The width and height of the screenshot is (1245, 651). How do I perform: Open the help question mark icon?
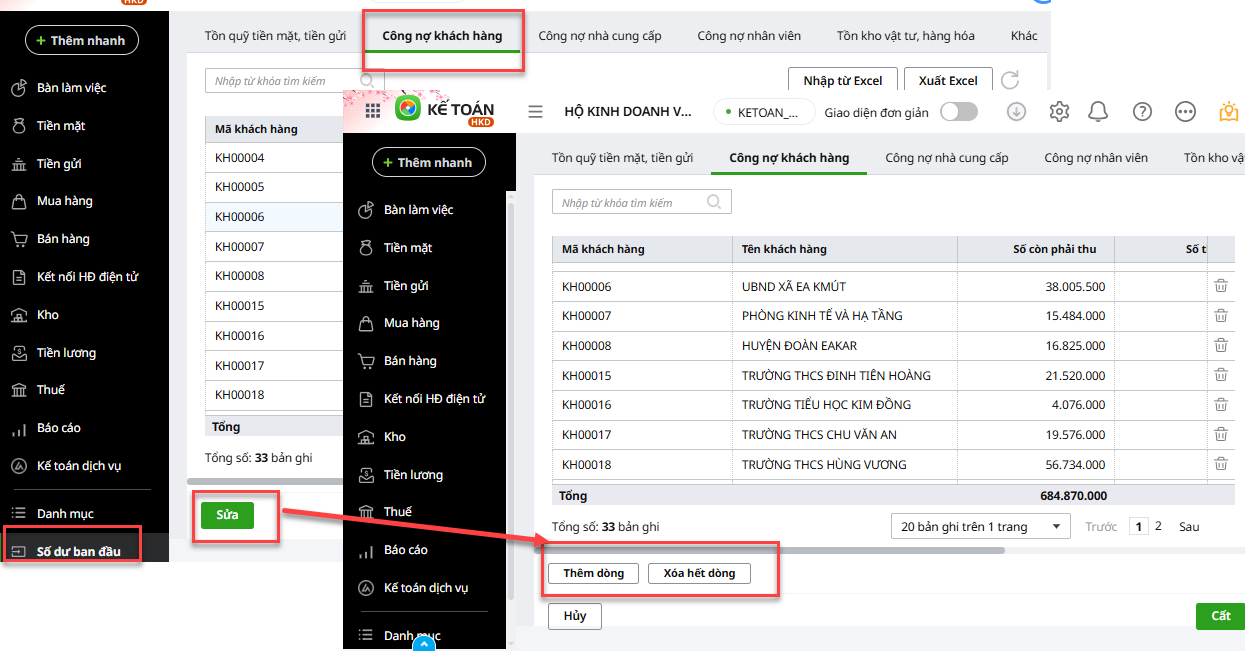(1142, 112)
